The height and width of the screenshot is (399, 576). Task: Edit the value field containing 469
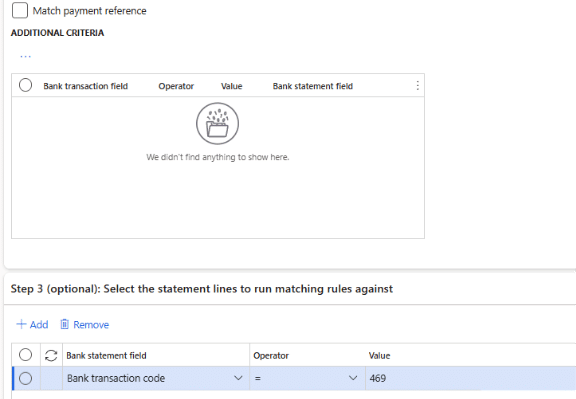(471, 378)
